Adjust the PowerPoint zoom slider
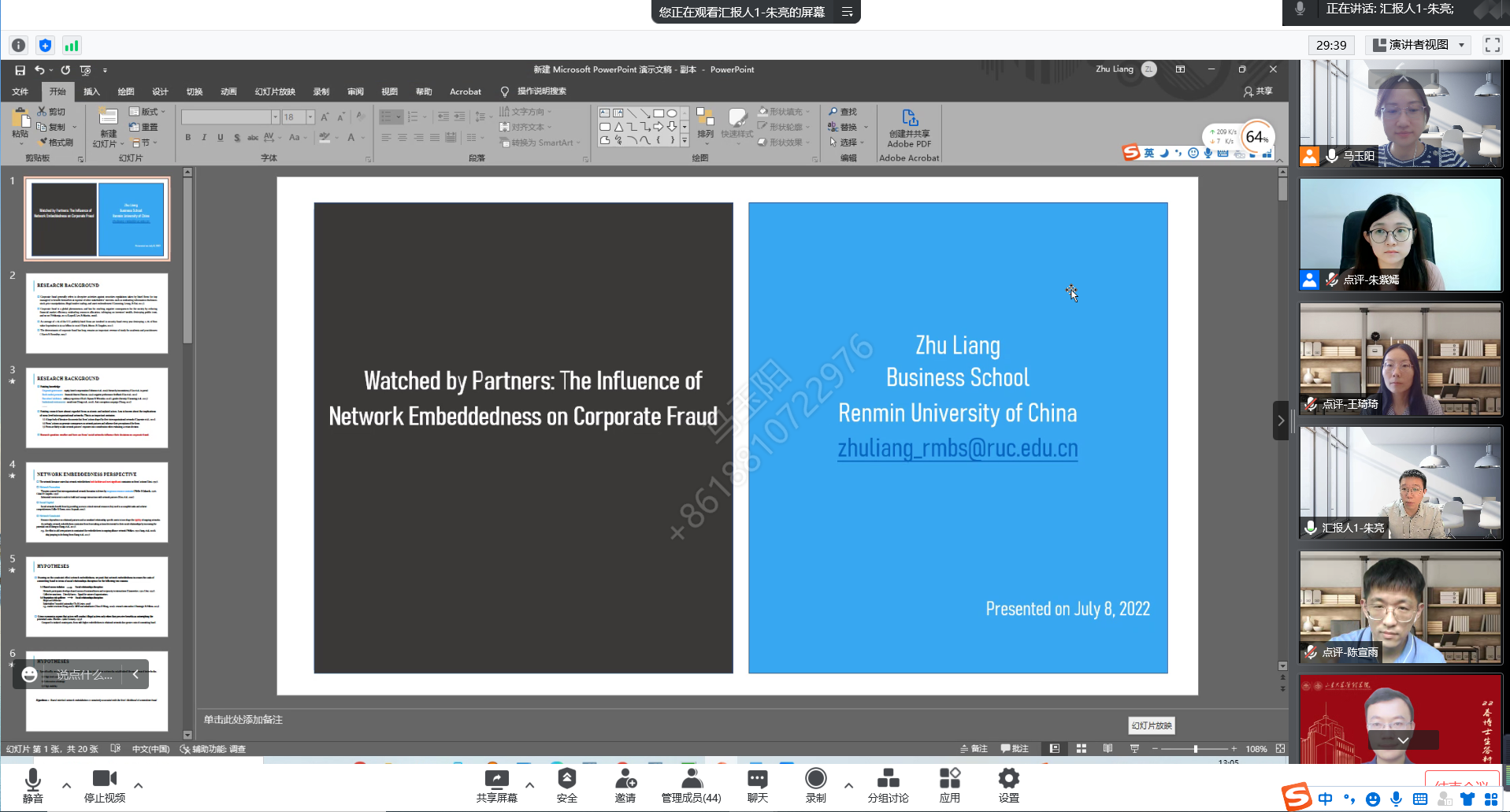The width and height of the screenshot is (1510, 812). (x=1195, y=748)
